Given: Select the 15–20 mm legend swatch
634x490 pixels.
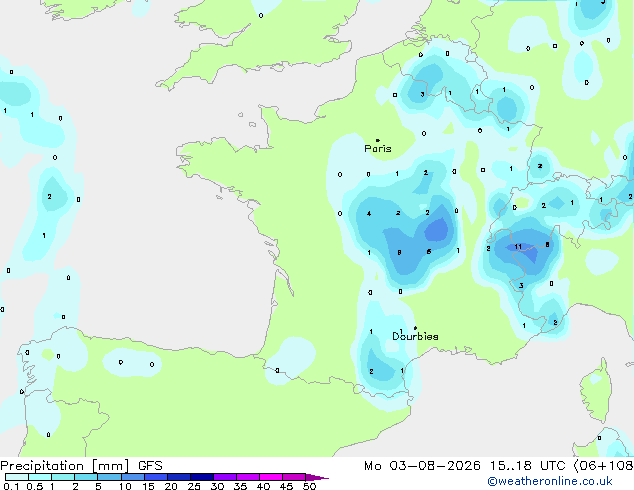Looking at the screenshot, I should [156, 477].
